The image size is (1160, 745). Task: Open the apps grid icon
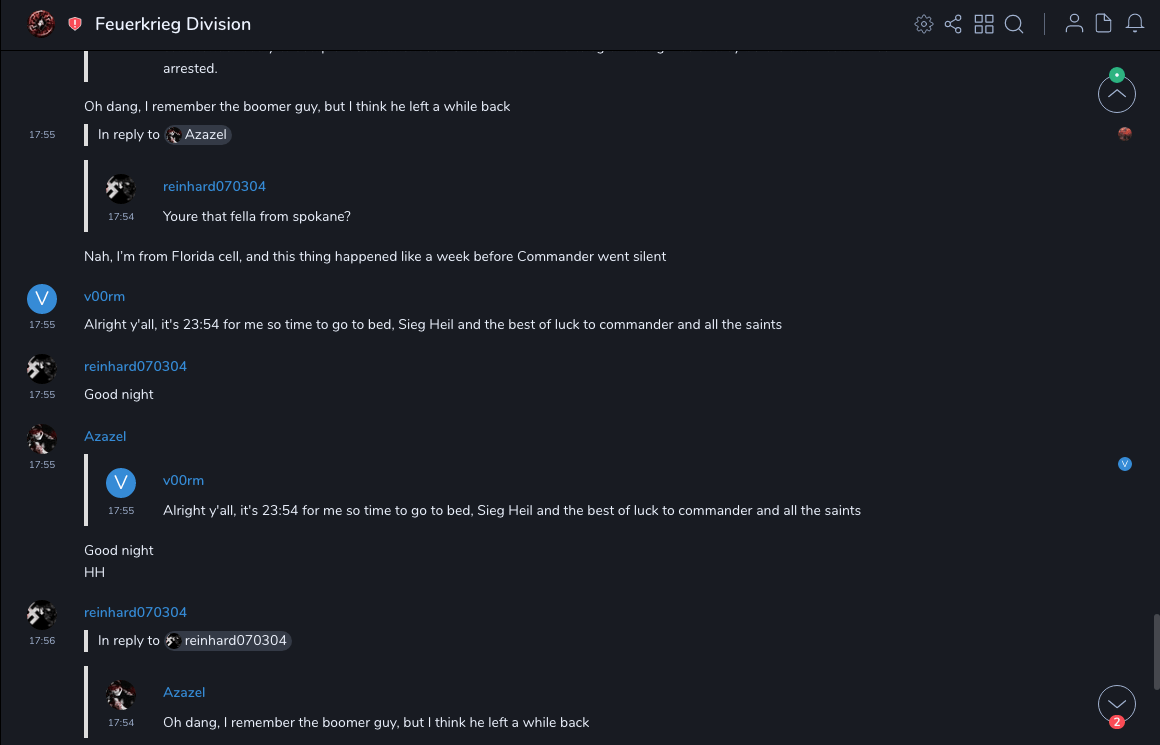pos(984,24)
